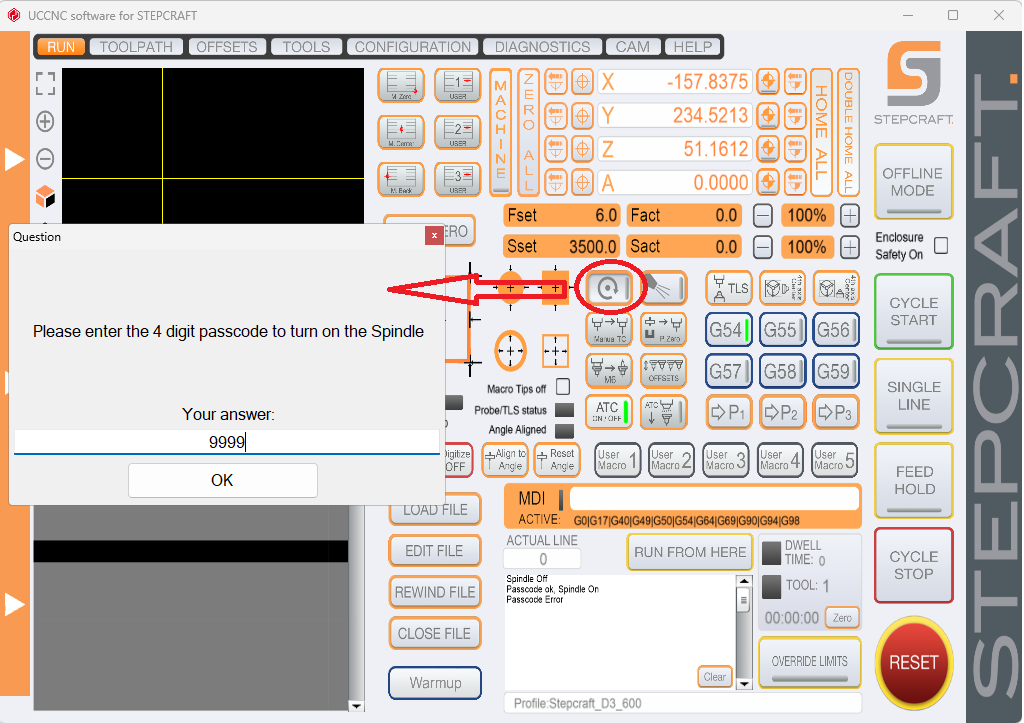Screen dimensions: 1024x723
Task: Open the TOOLPATH tab
Action: coord(136,47)
